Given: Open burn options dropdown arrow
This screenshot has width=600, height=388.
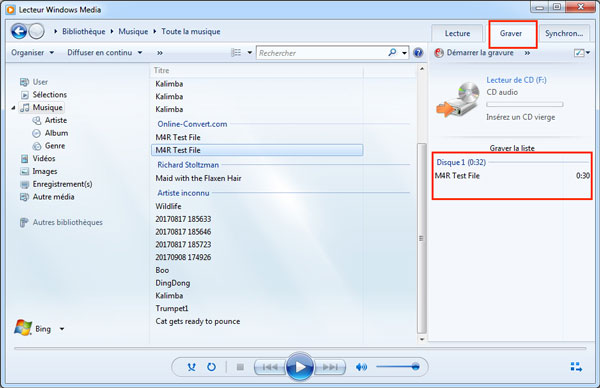Looking at the screenshot, I should coord(588,53).
